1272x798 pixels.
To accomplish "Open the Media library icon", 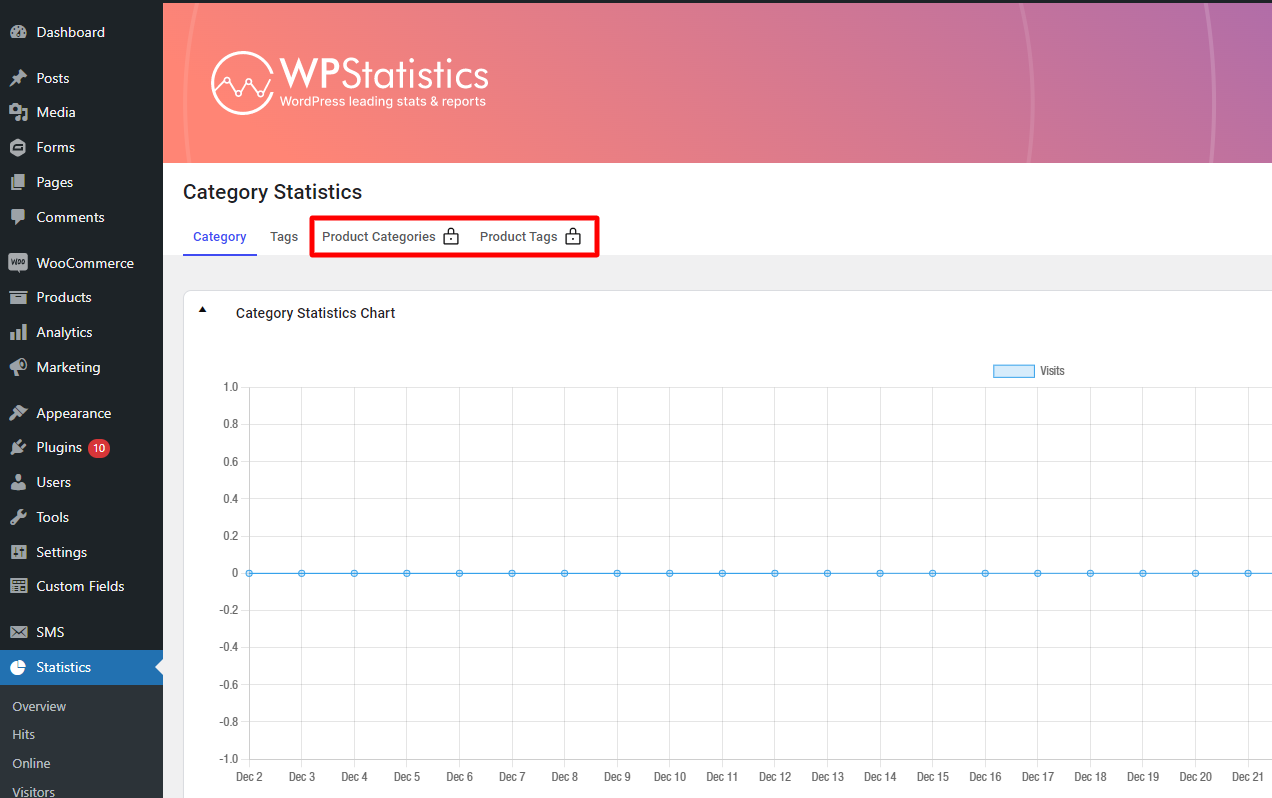I will (x=20, y=112).
